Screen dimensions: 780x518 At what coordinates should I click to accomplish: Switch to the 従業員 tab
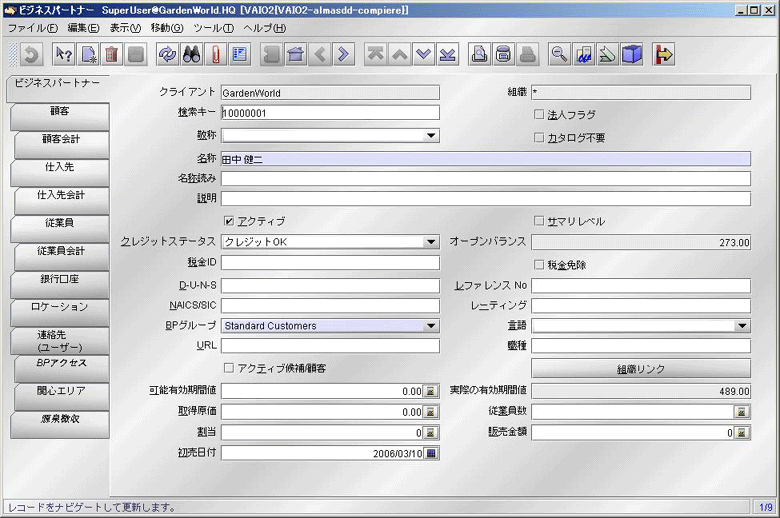point(60,228)
